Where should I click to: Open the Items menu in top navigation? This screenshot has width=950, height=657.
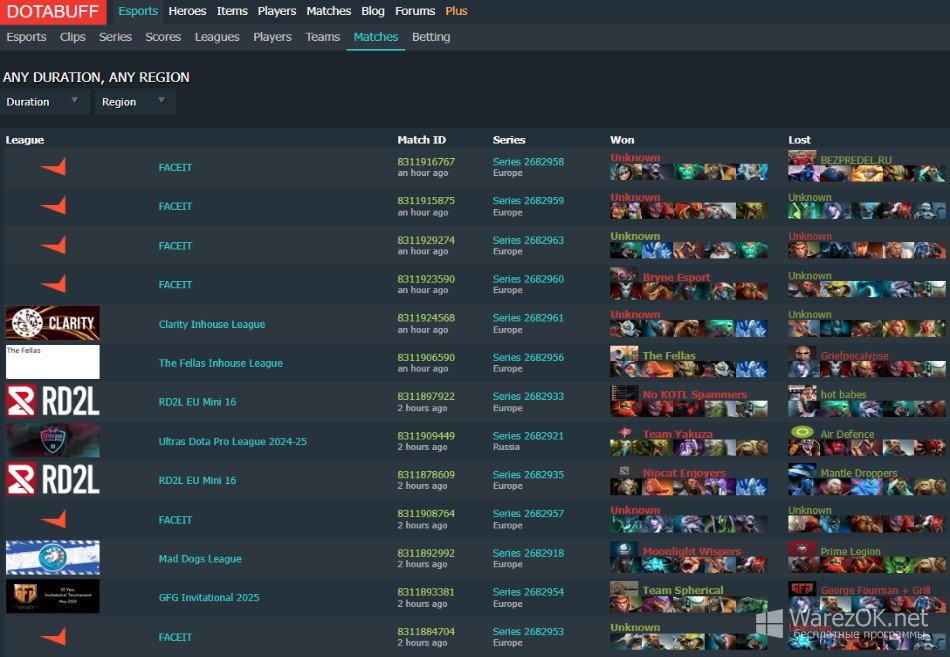tap(232, 11)
